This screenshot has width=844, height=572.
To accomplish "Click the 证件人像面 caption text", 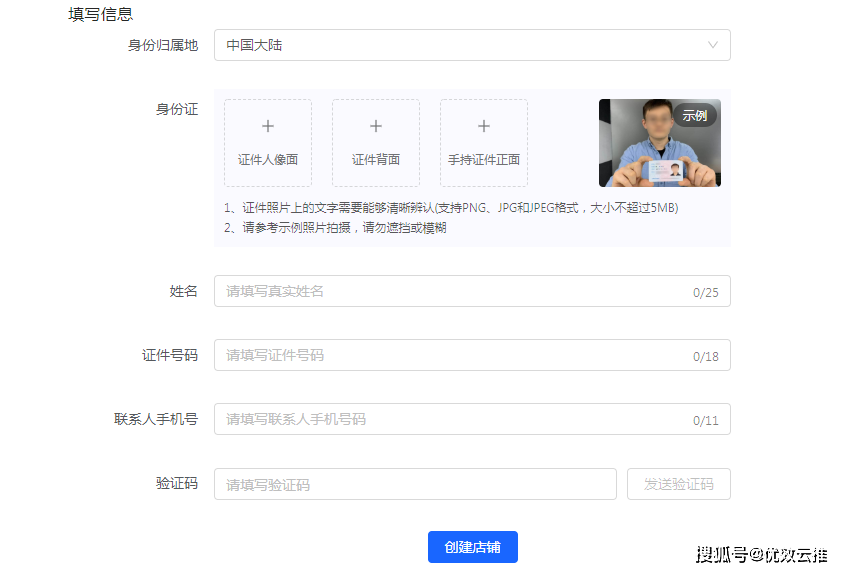I will tap(268, 160).
